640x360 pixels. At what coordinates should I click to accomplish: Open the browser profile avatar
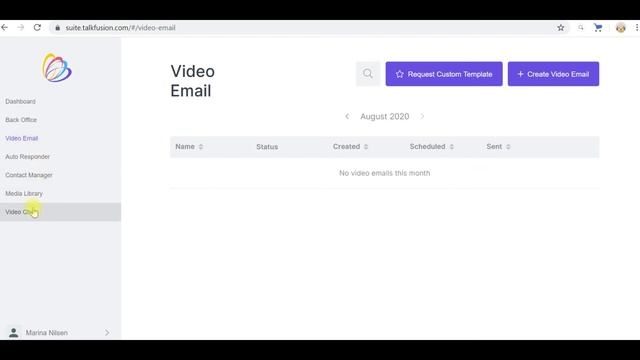point(621,28)
